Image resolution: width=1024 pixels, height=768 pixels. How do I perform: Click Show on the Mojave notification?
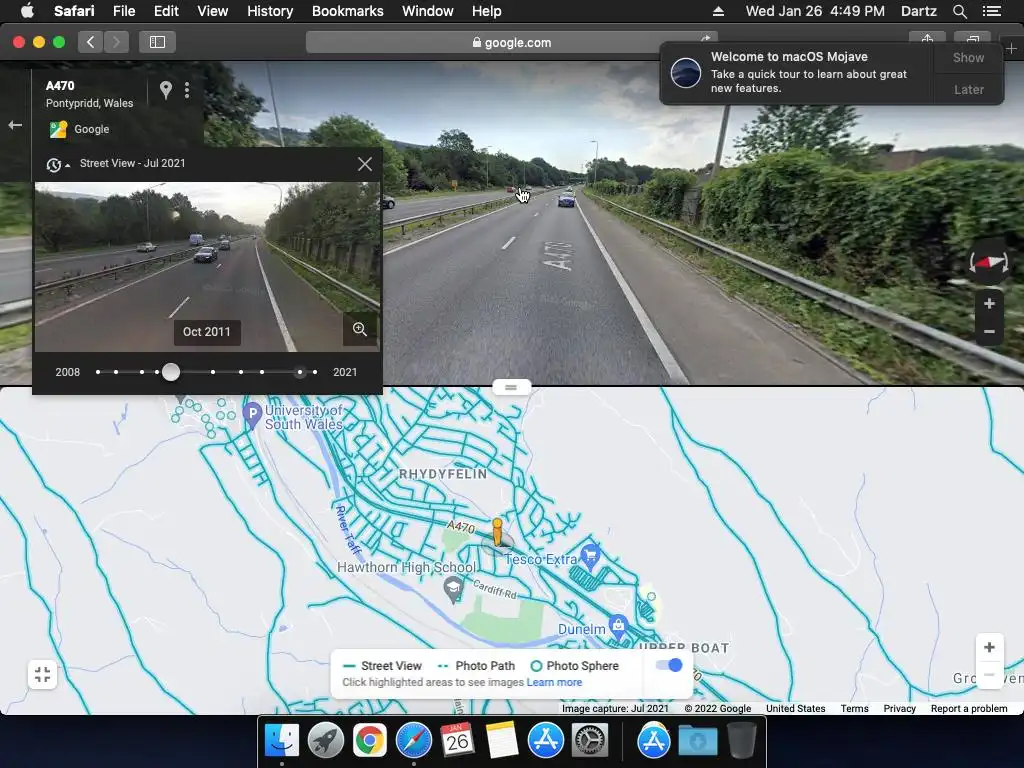click(x=968, y=57)
